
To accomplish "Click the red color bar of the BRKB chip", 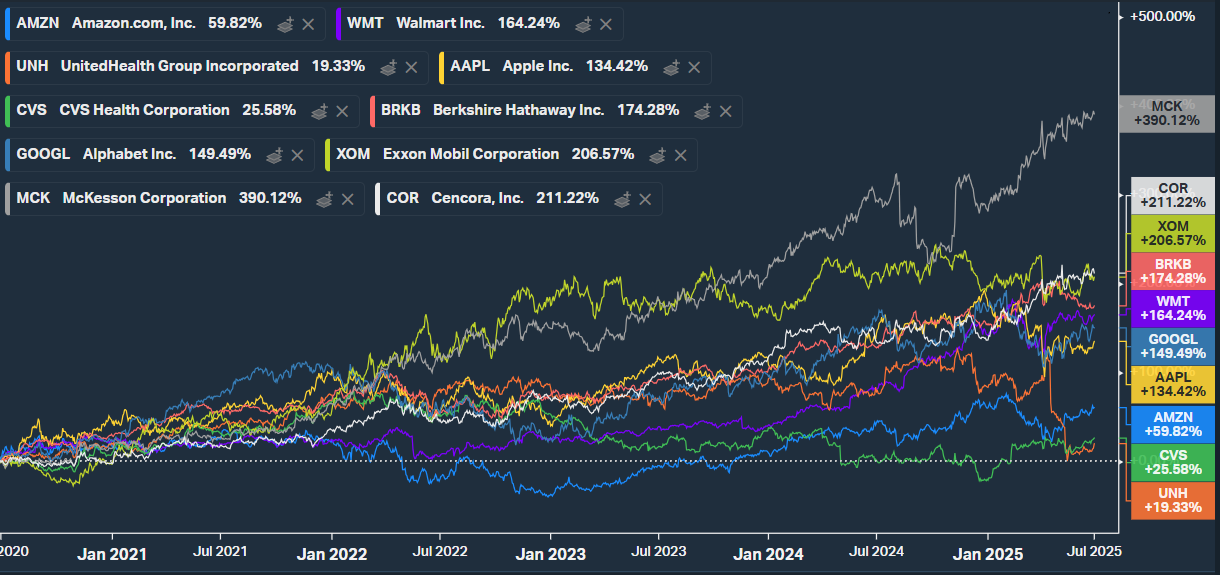I will (372, 111).
